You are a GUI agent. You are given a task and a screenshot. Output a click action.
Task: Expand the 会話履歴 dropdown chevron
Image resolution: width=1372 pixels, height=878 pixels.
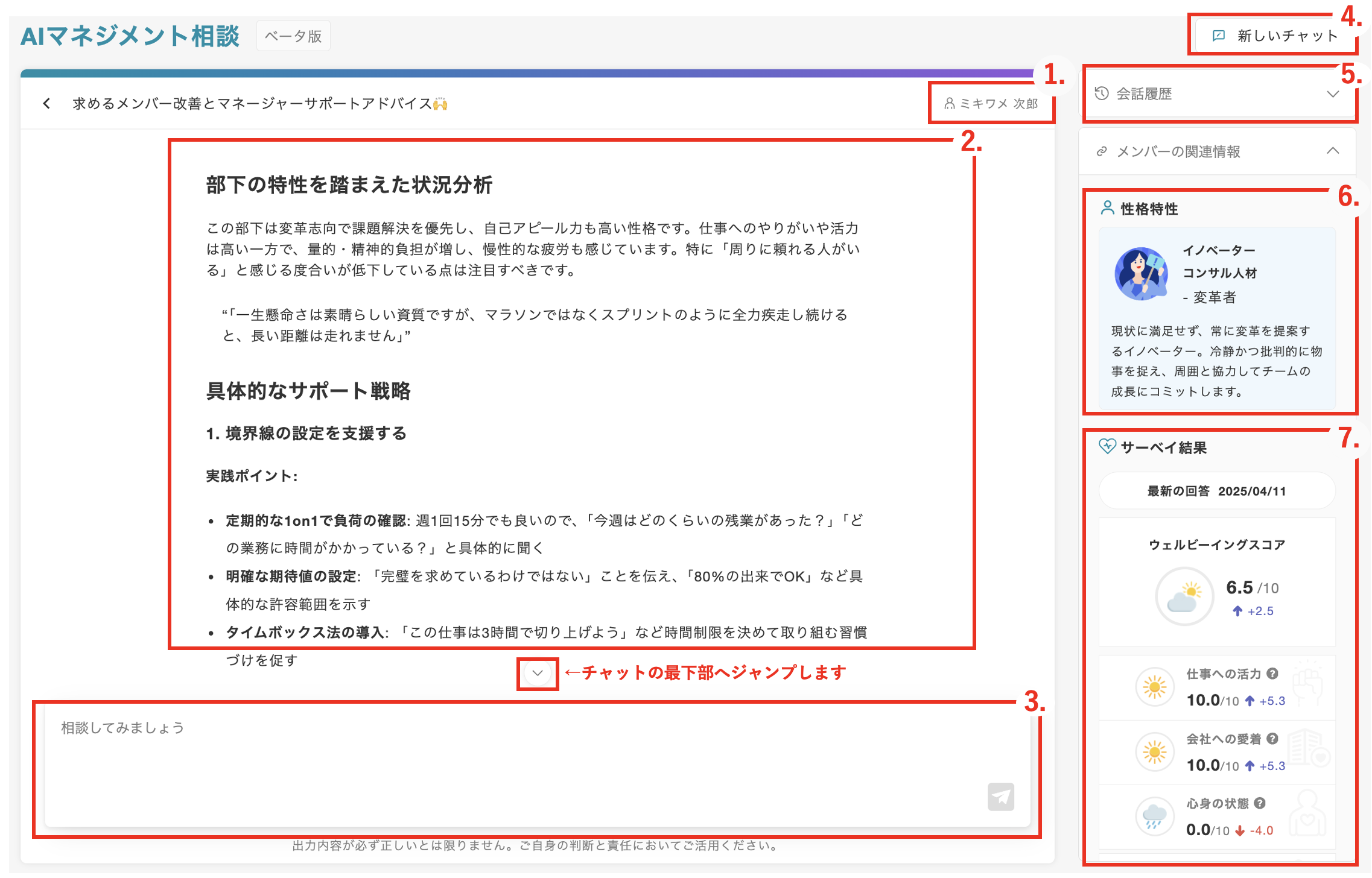point(1333,94)
